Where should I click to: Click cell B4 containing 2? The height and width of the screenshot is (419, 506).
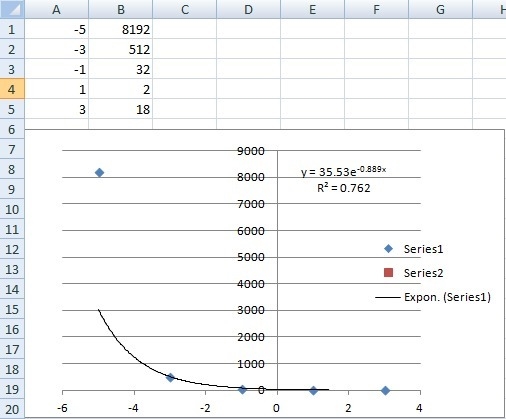(121, 89)
